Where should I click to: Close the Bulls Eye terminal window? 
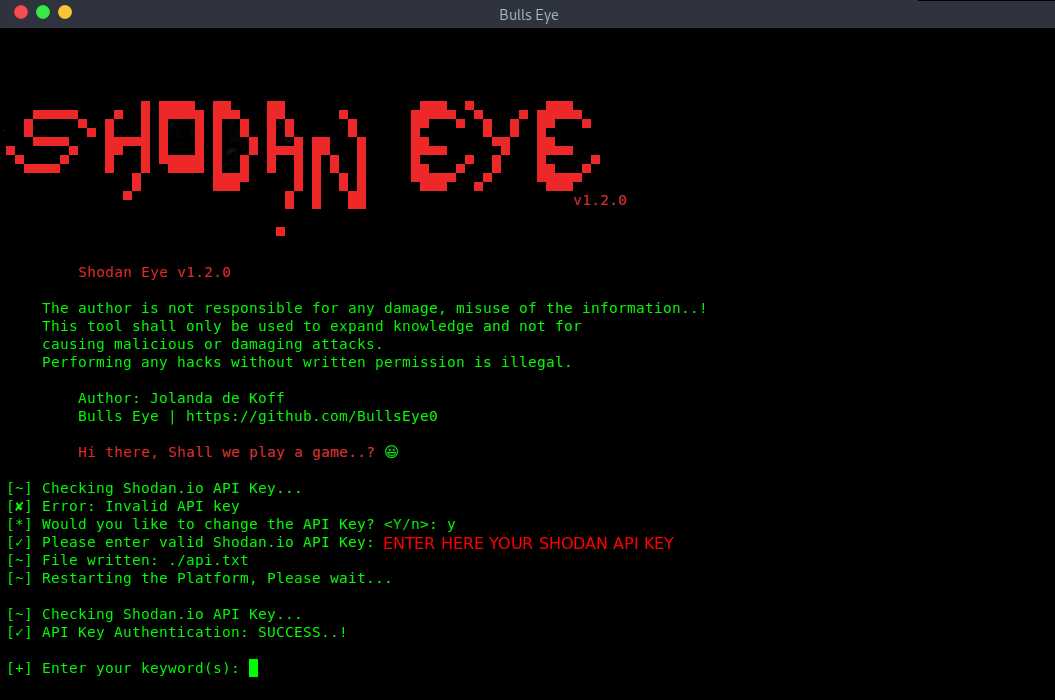[x=21, y=12]
